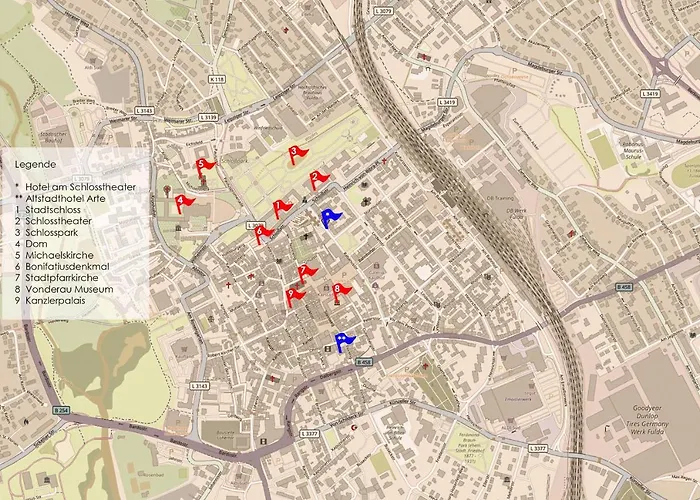Select red flag number 8 marker
This screenshot has width=700, height=500.
341,291
